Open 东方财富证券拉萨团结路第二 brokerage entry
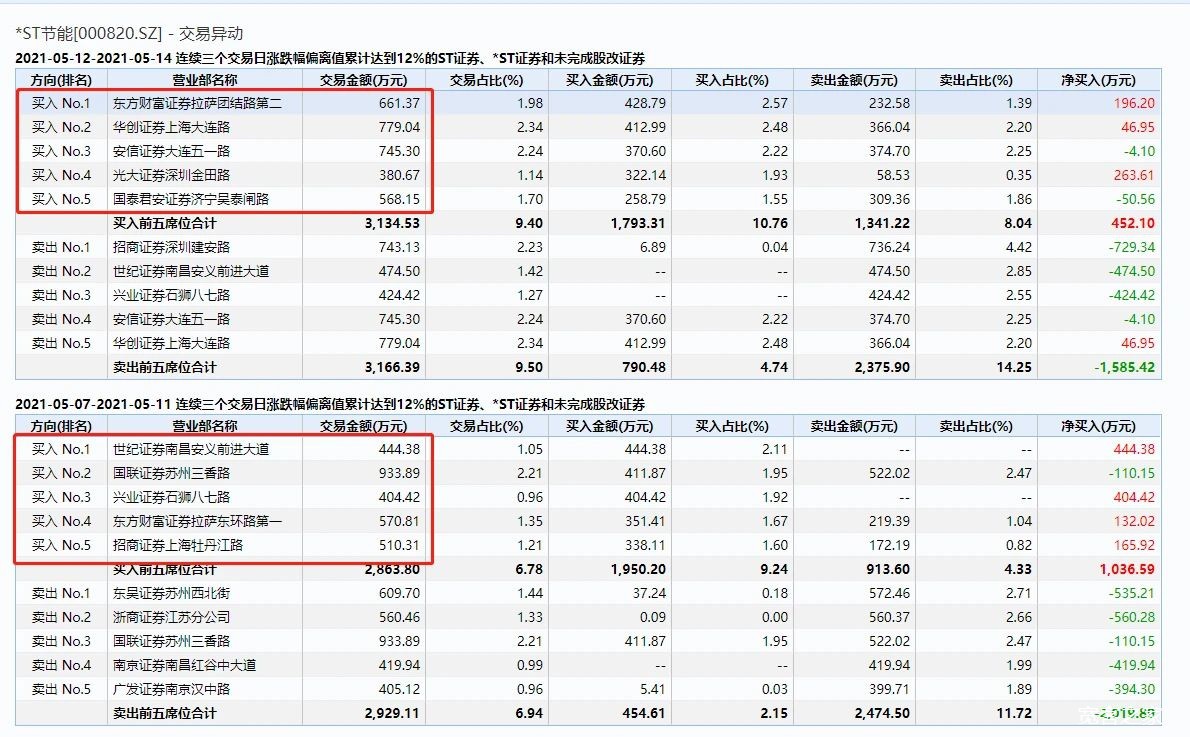 [197, 103]
